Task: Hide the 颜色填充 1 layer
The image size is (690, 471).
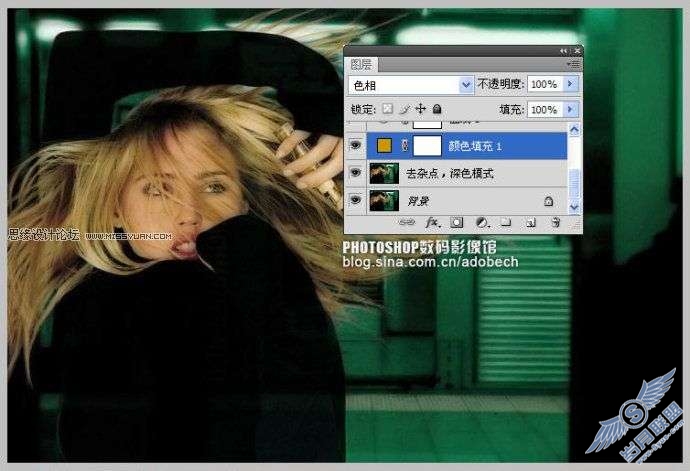Action: point(355,145)
